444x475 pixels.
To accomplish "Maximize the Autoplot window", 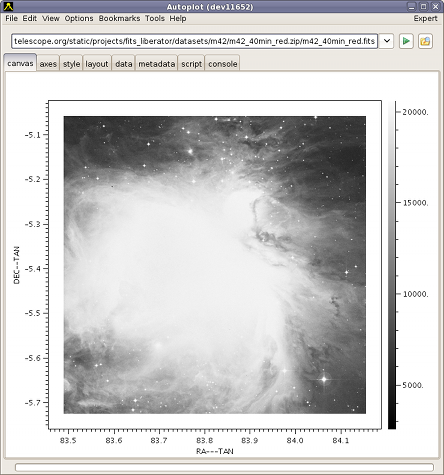I will pyautogui.click(x=423, y=6).
